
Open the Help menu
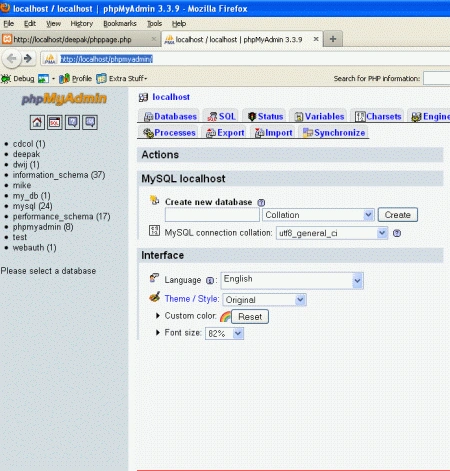click(179, 24)
